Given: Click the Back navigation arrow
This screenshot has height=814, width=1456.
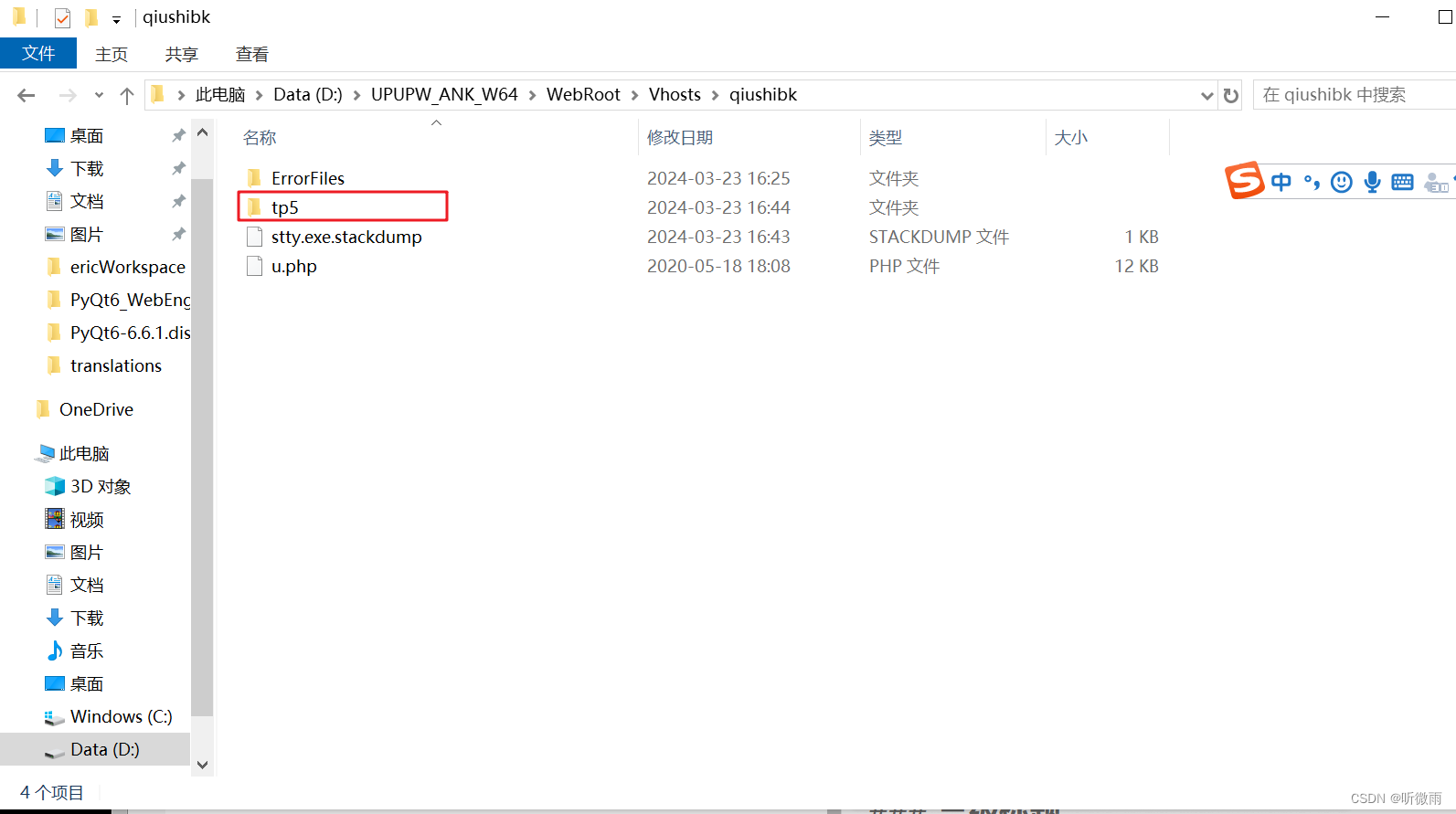Looking at the screenshot, I should [27, 95].
